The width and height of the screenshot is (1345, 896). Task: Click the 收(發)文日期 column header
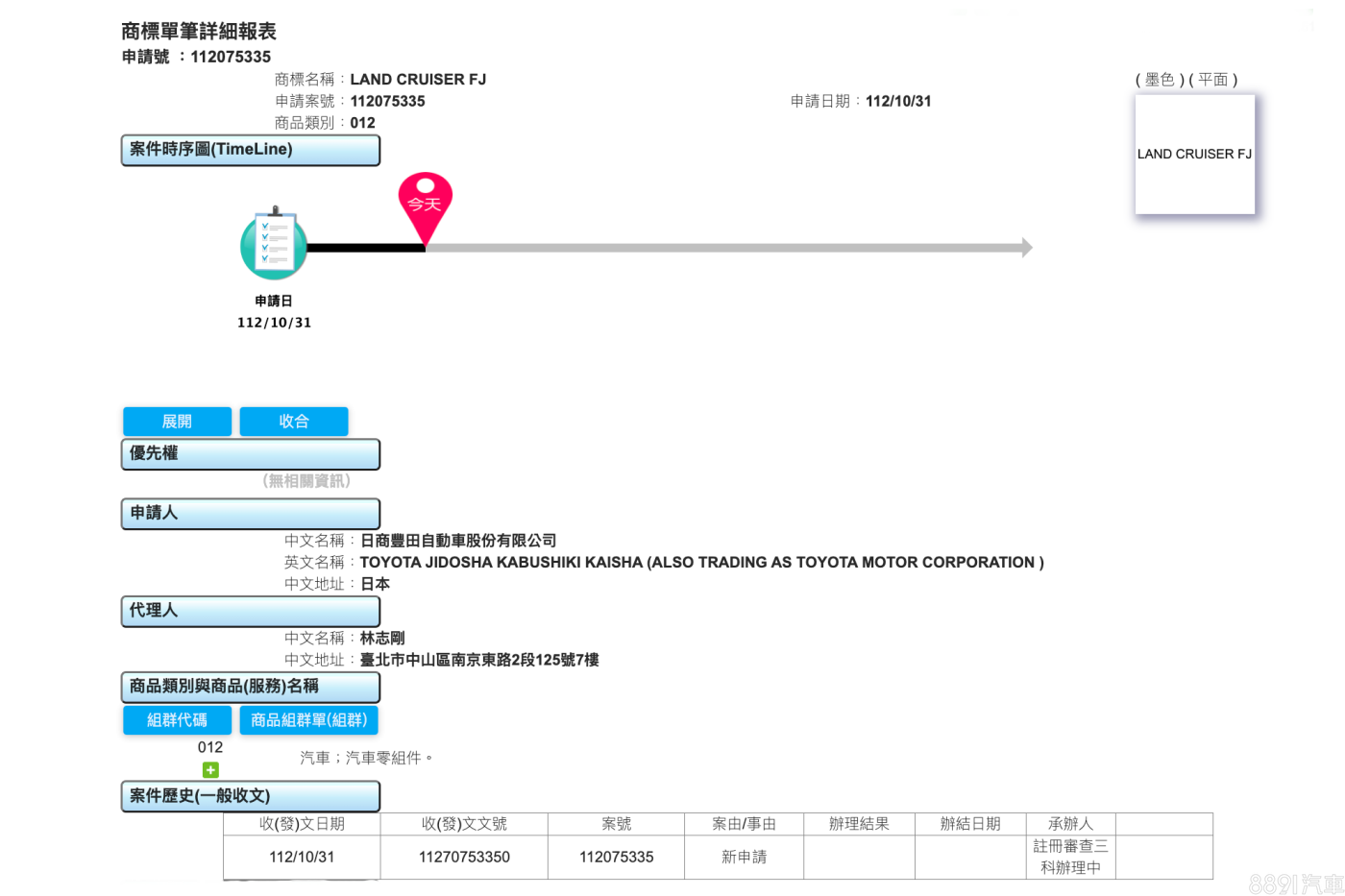[x=302, y=824]
